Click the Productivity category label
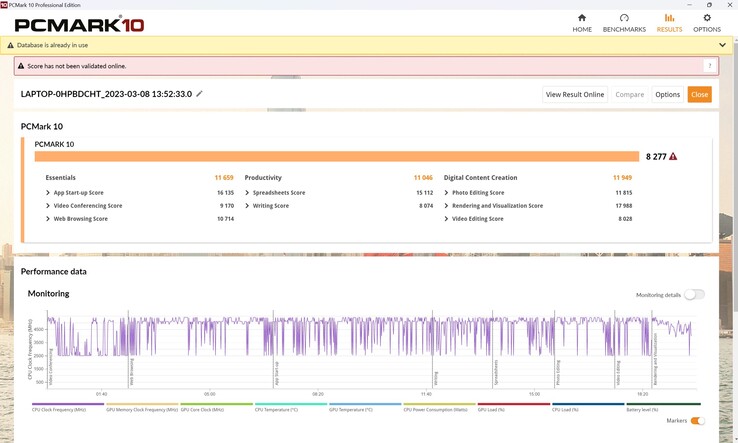The image size is (738, 443). pos(263,177)
